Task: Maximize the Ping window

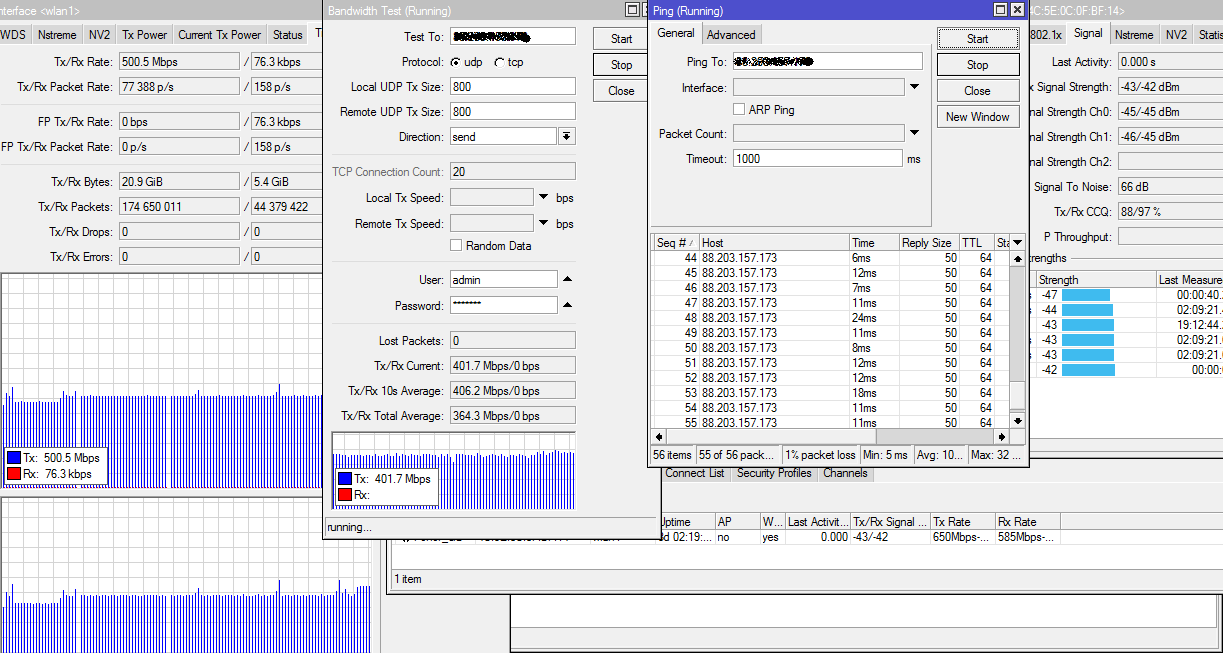Action: (x=1000, y=9)
